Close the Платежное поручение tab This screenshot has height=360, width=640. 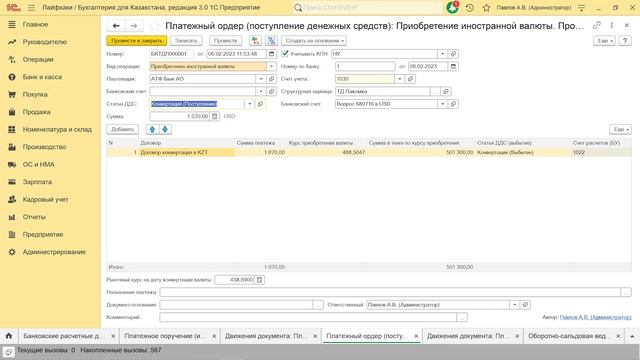(214, 336)
